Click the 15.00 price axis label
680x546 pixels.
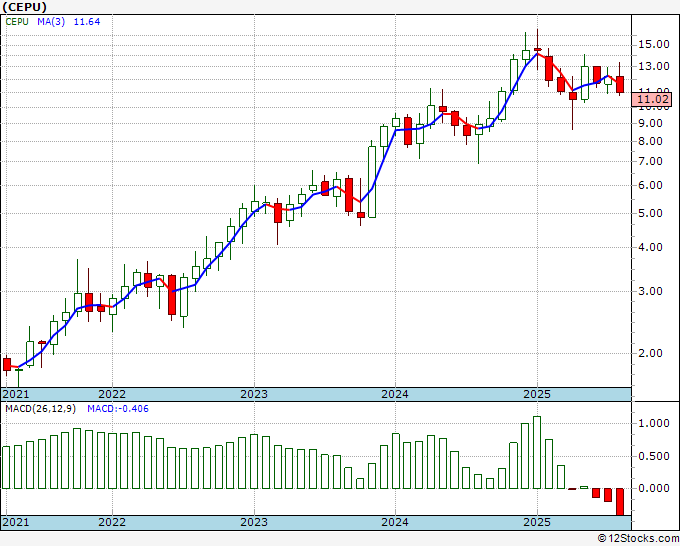click(654, 44)
